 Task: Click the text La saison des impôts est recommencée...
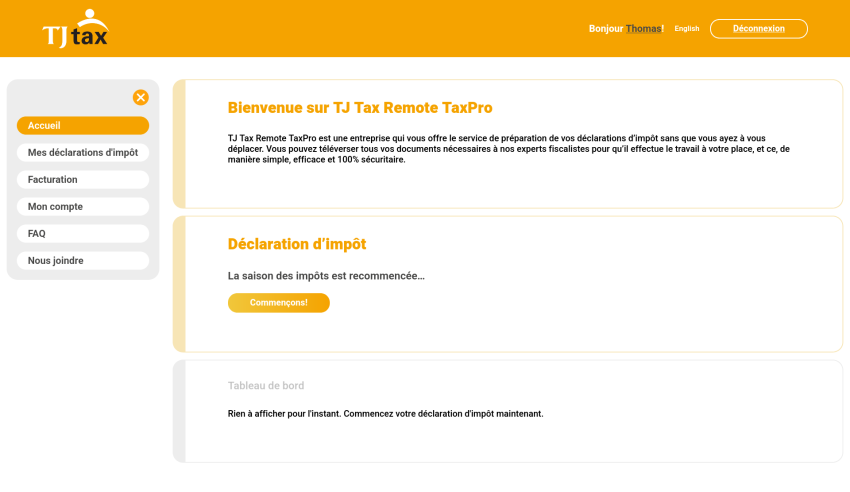(326, 276)
